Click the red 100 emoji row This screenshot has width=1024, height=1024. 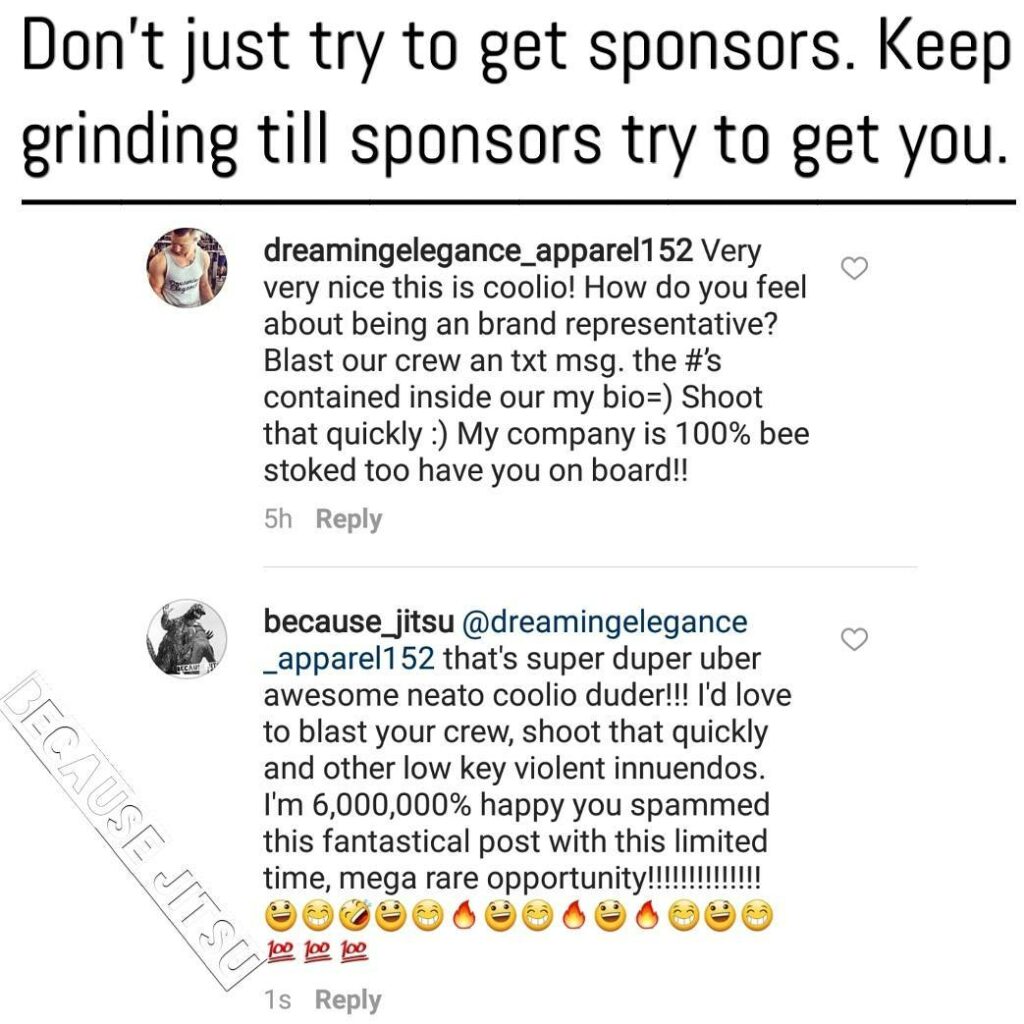(x=317, y=949)
